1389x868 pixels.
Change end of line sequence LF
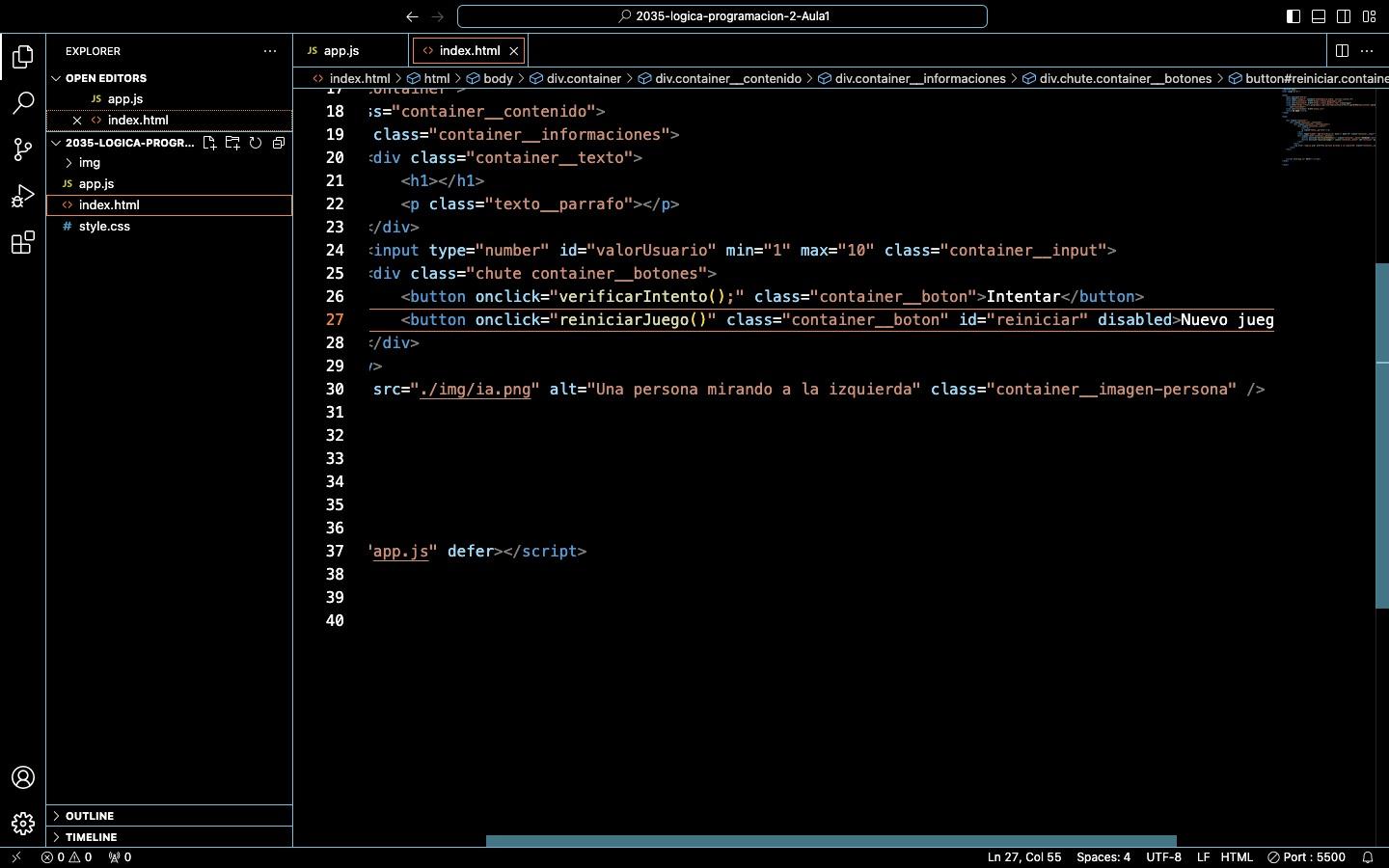1203,857
